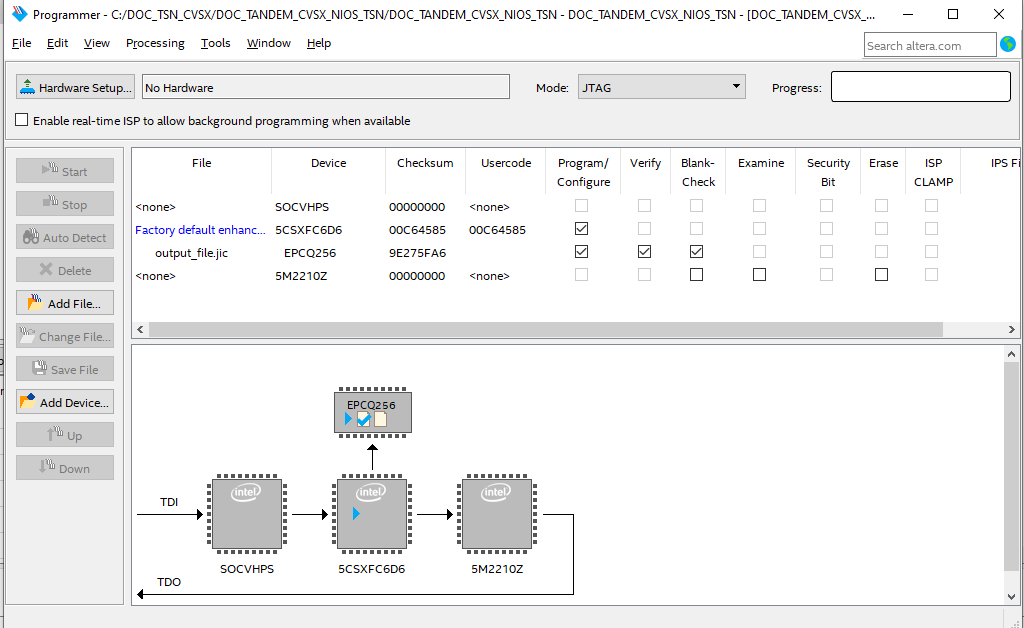Click the File column header
The width and height of the screenshot is (1024, 628).
click(x=201, y=163)
